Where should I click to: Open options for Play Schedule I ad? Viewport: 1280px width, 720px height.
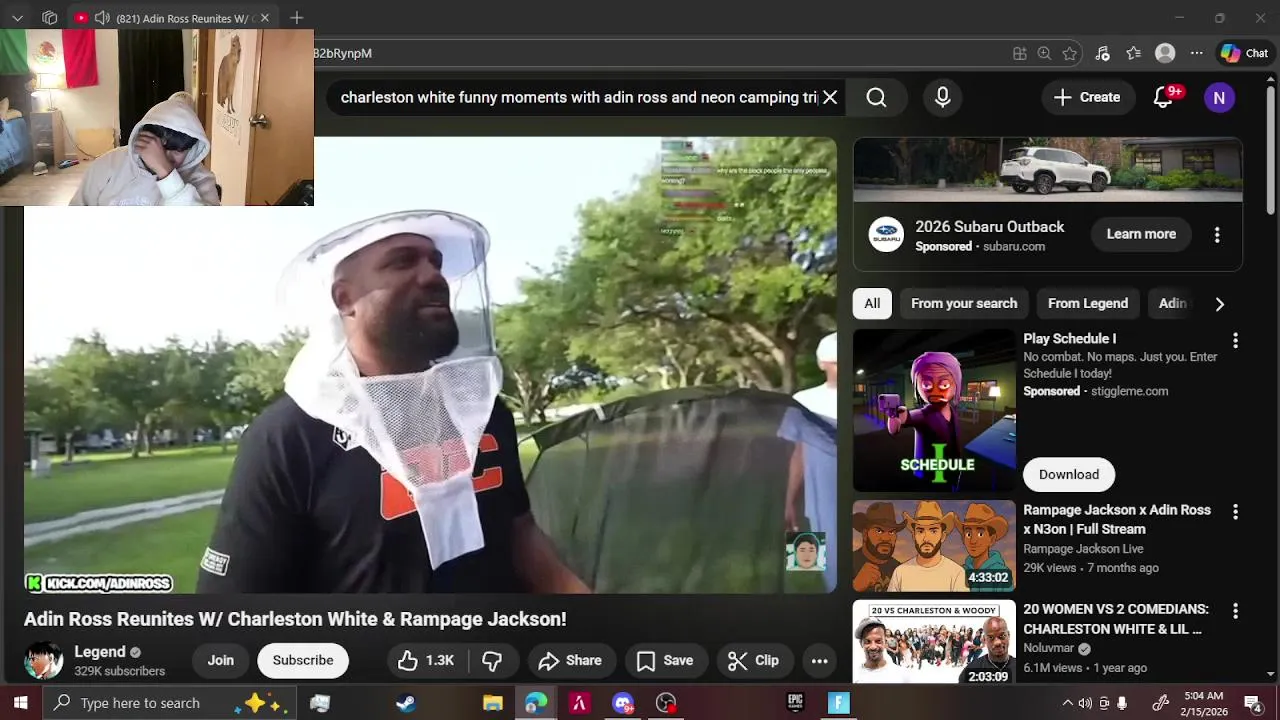1235,341
